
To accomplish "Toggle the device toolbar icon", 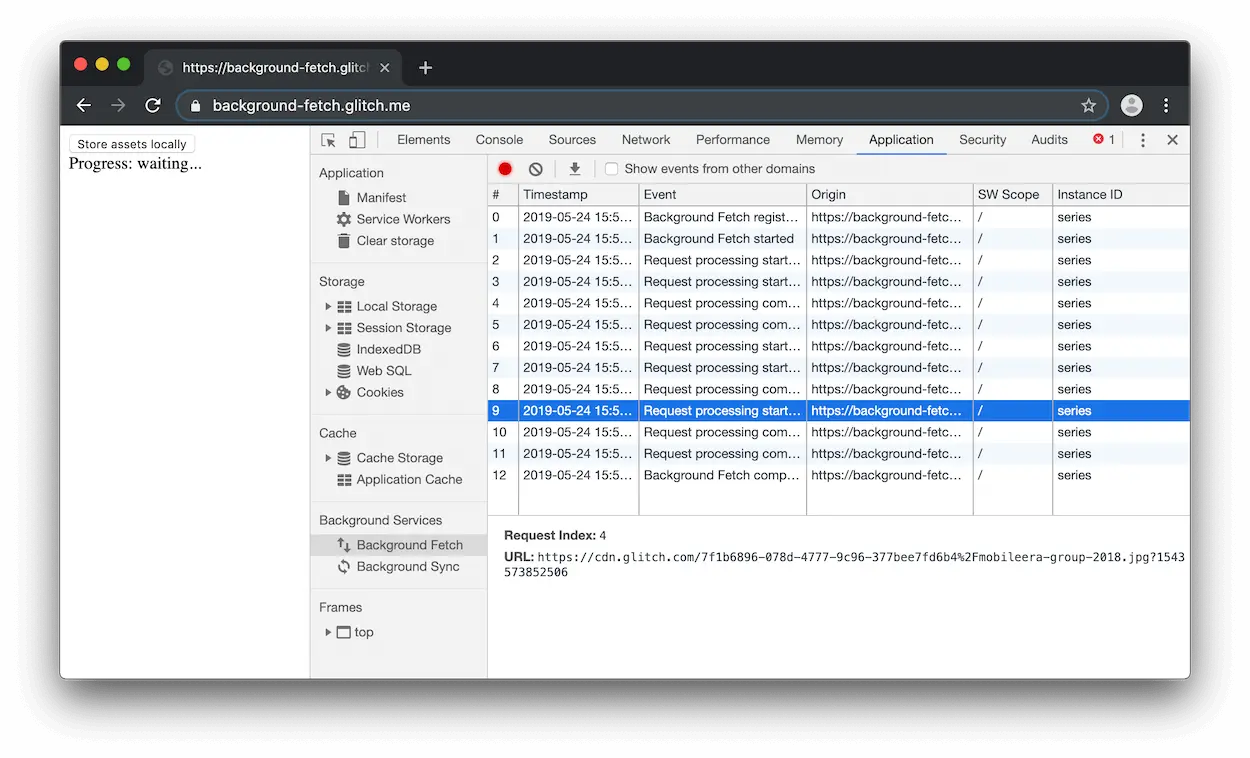I will pyautogui.click(x=357, y=140).
